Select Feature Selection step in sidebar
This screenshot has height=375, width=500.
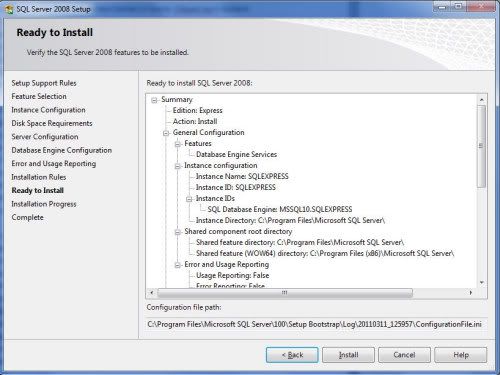click(39, 96)
